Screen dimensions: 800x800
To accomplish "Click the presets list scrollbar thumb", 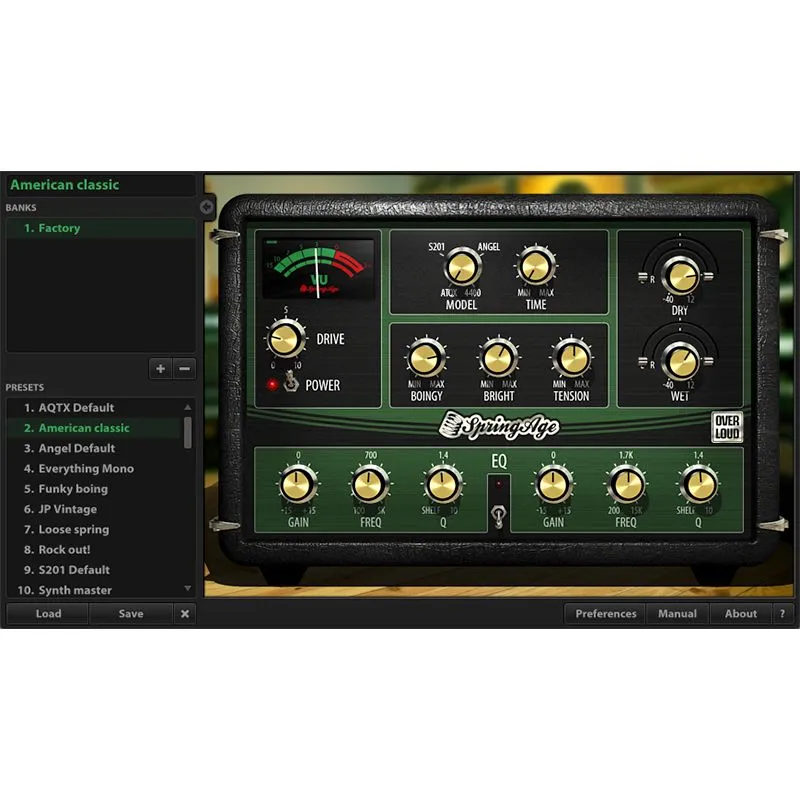I will point(188,433).
